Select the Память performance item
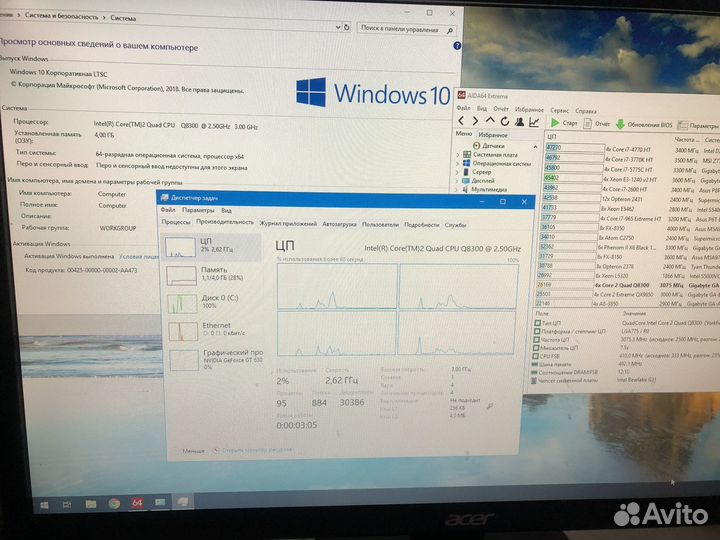The height and width of the screenshot is (540, 720). pyautogui.click(x=211, y=276)
